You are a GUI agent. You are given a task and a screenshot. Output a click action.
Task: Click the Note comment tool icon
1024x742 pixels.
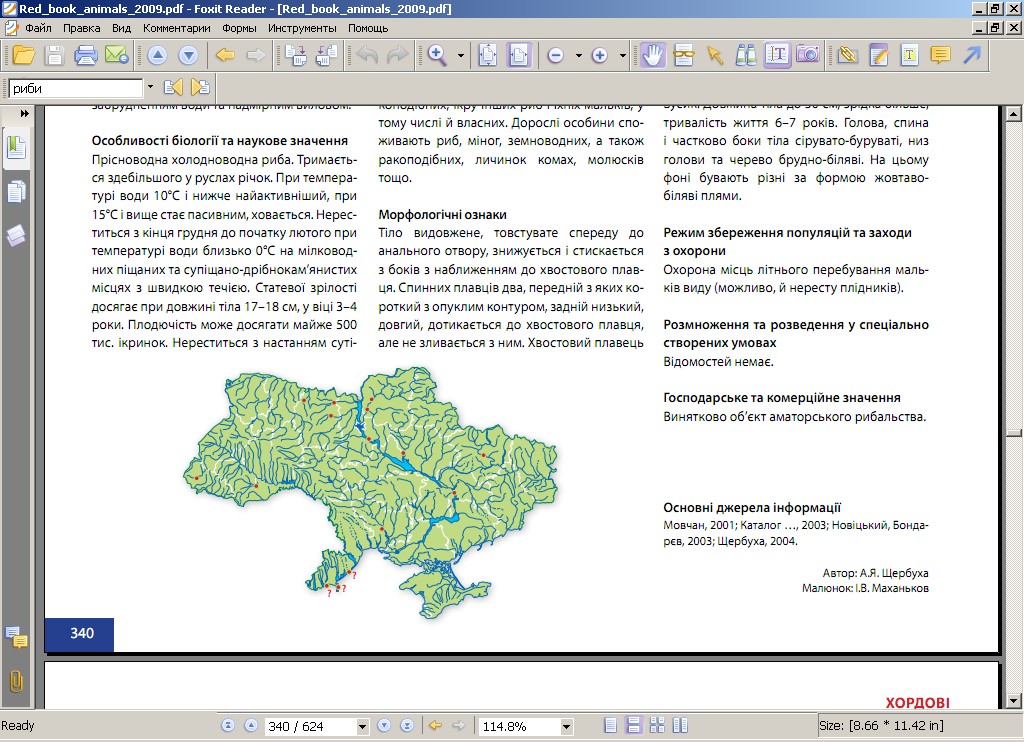[x=940, y=55]
